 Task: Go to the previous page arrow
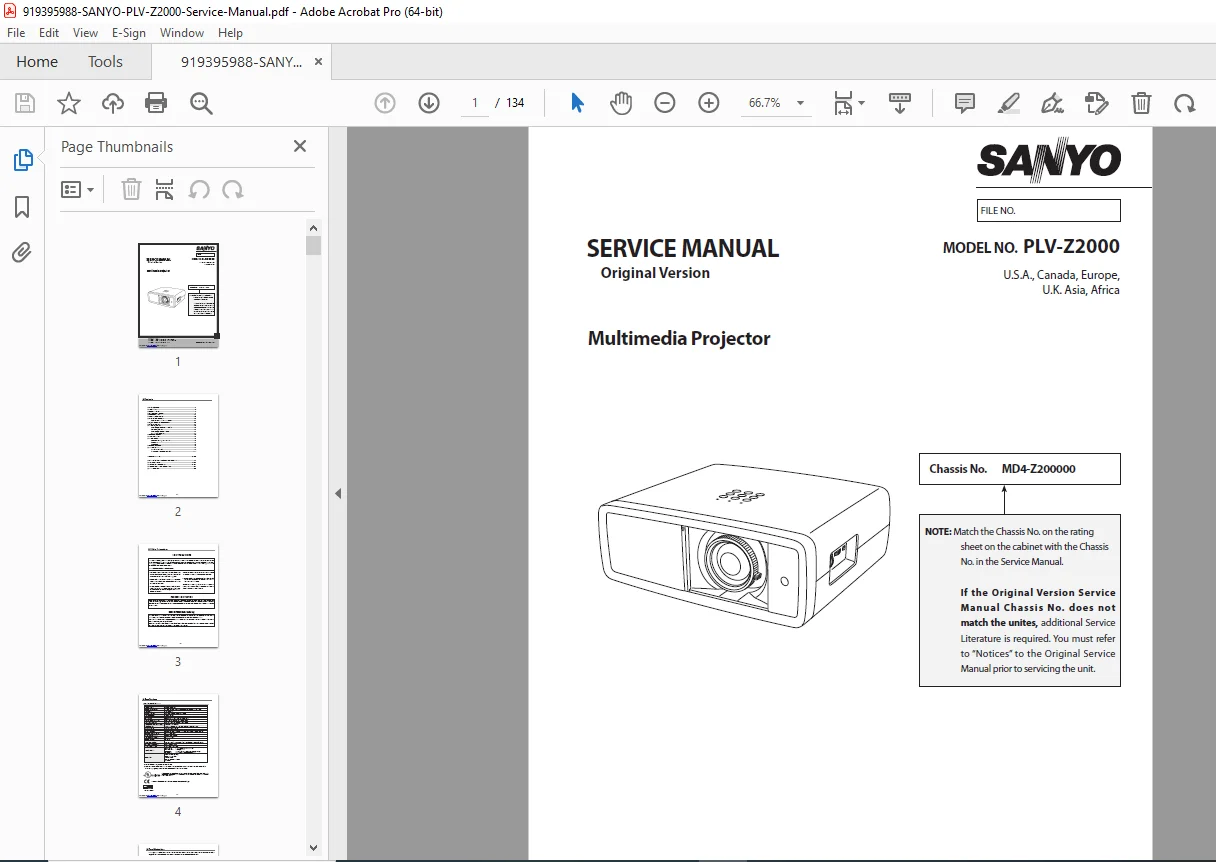pos(385,103)
